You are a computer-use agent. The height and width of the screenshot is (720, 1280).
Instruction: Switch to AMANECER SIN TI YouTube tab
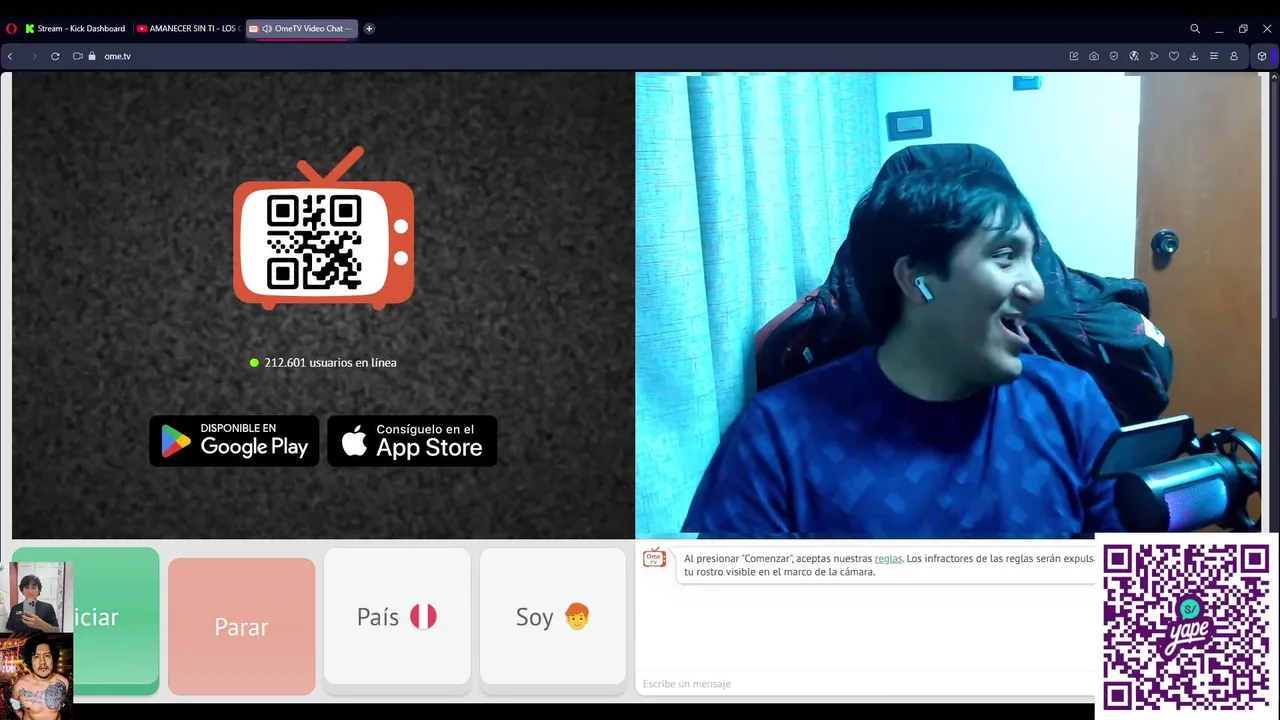pos(187,29)
